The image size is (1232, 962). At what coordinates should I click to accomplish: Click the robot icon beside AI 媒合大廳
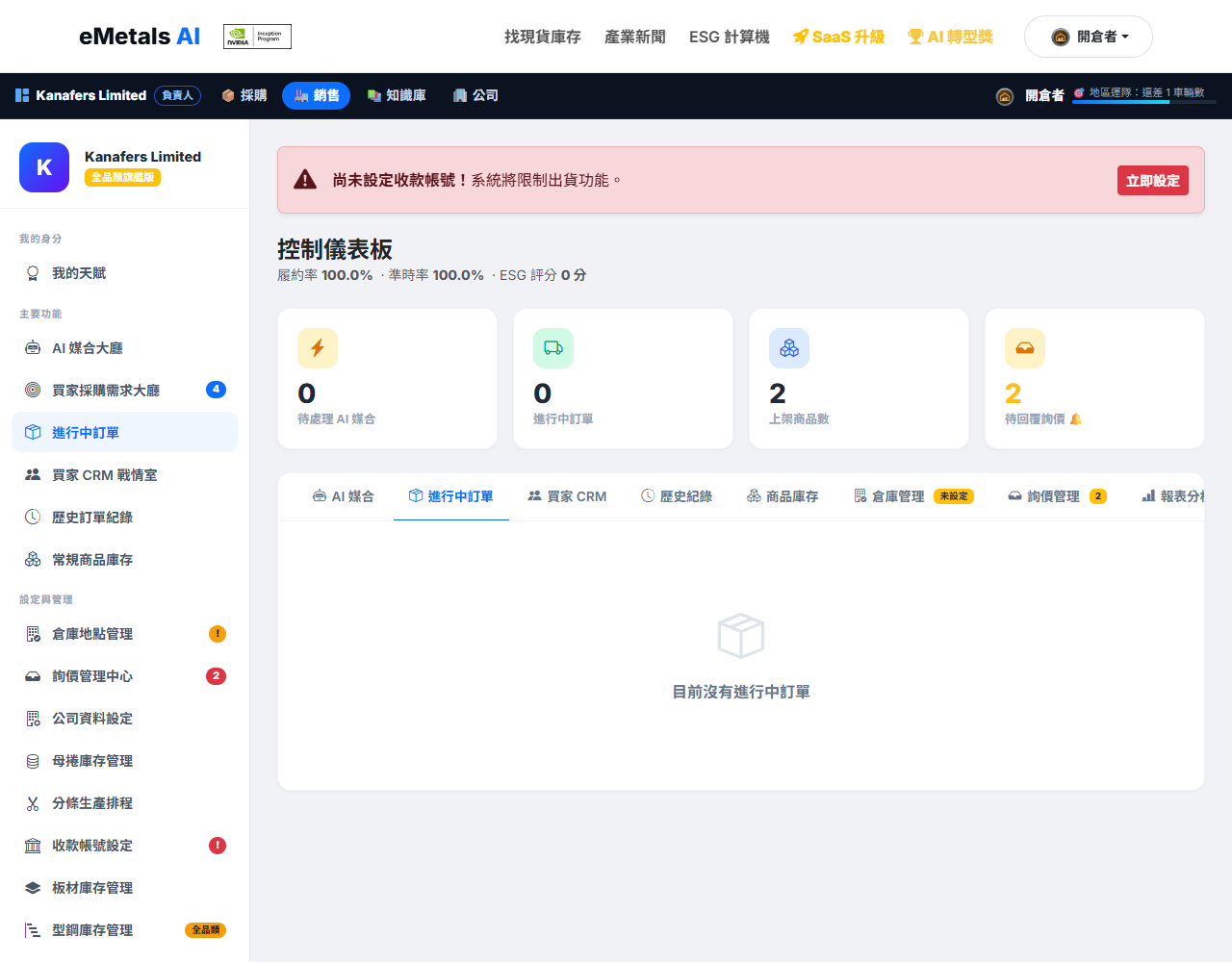[33, 348]
